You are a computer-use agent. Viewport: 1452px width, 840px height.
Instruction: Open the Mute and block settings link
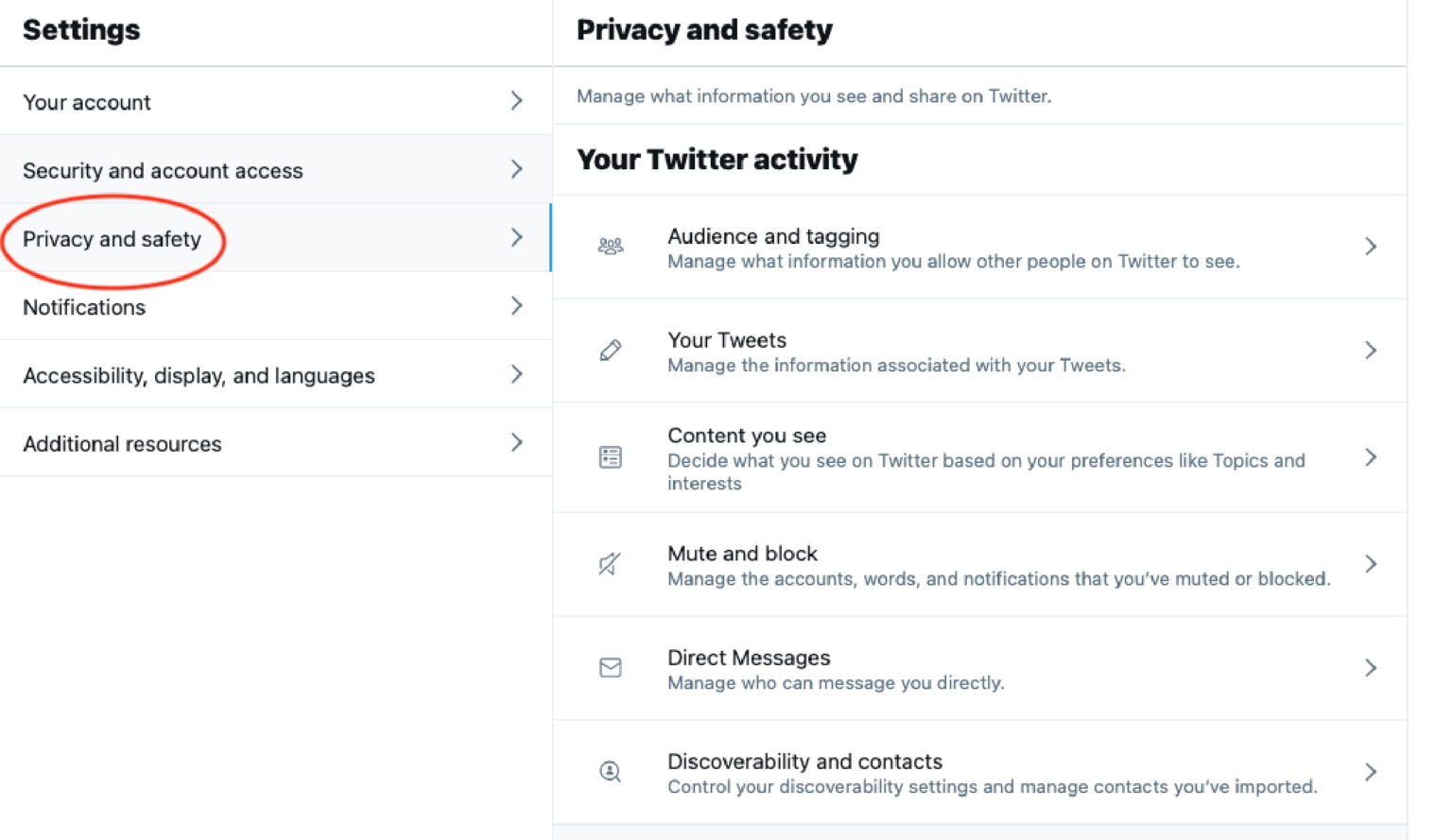coord(742,554)
